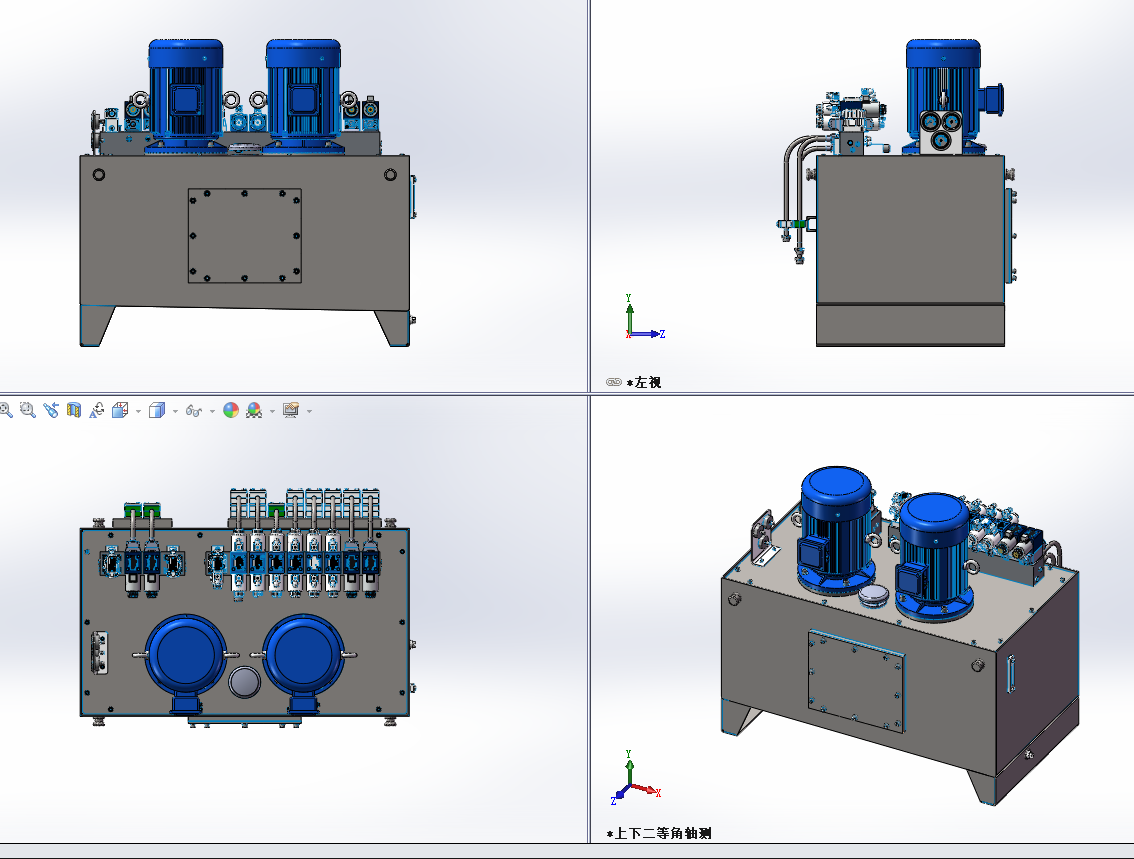Go back to Previous View

click(x=51, y=411)
